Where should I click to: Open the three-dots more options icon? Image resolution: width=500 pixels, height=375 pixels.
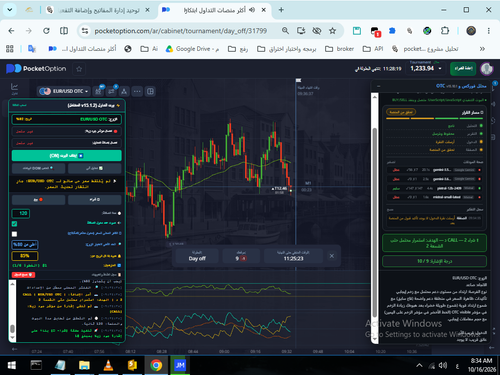pyautogui.click(x=137, y=91)
